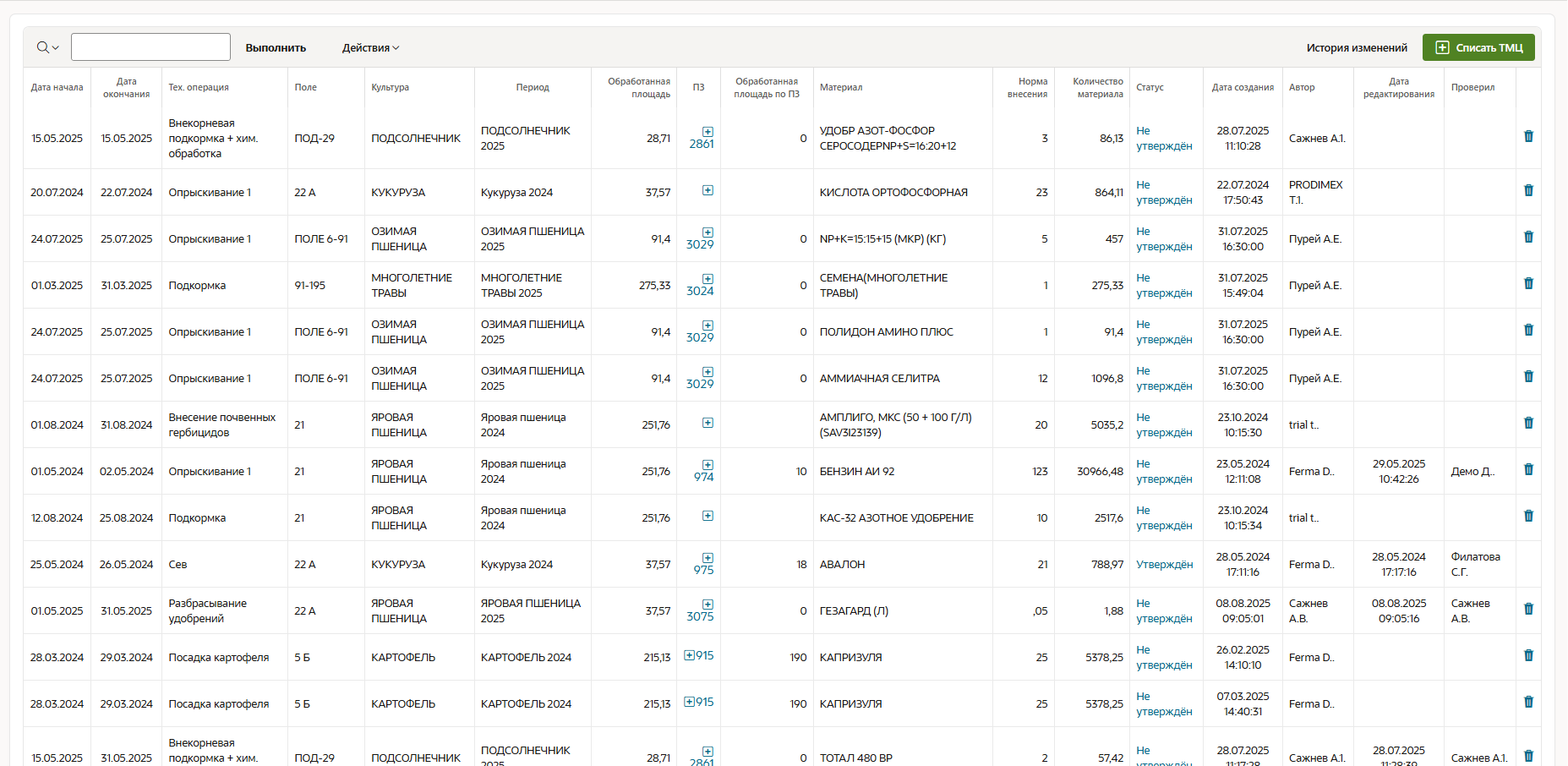Image resolution: width=1568 pixels, height=766 pixels.
Task: Open ПЗ number 974 link
Action: (703, 478)
